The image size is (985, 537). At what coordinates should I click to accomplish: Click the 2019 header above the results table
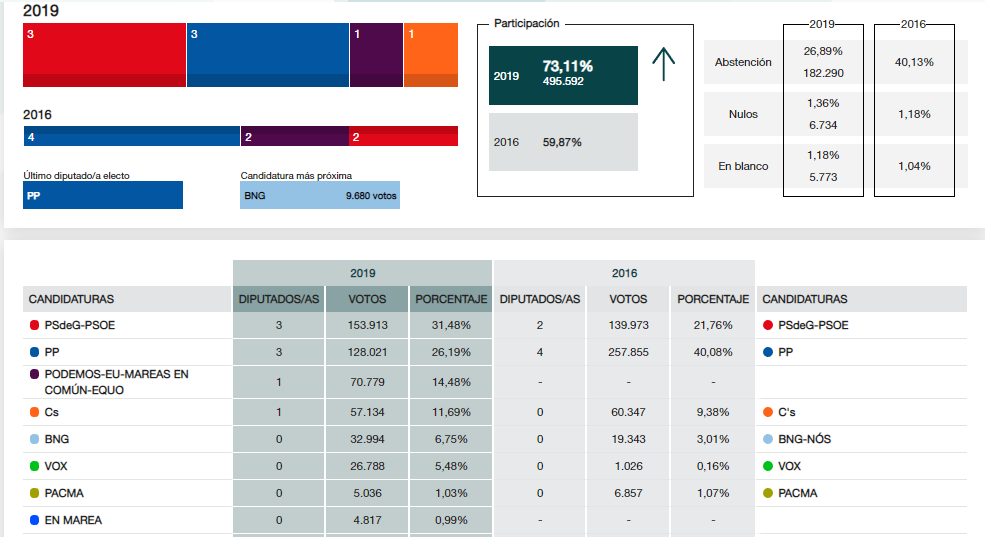[x=363, y=273]
